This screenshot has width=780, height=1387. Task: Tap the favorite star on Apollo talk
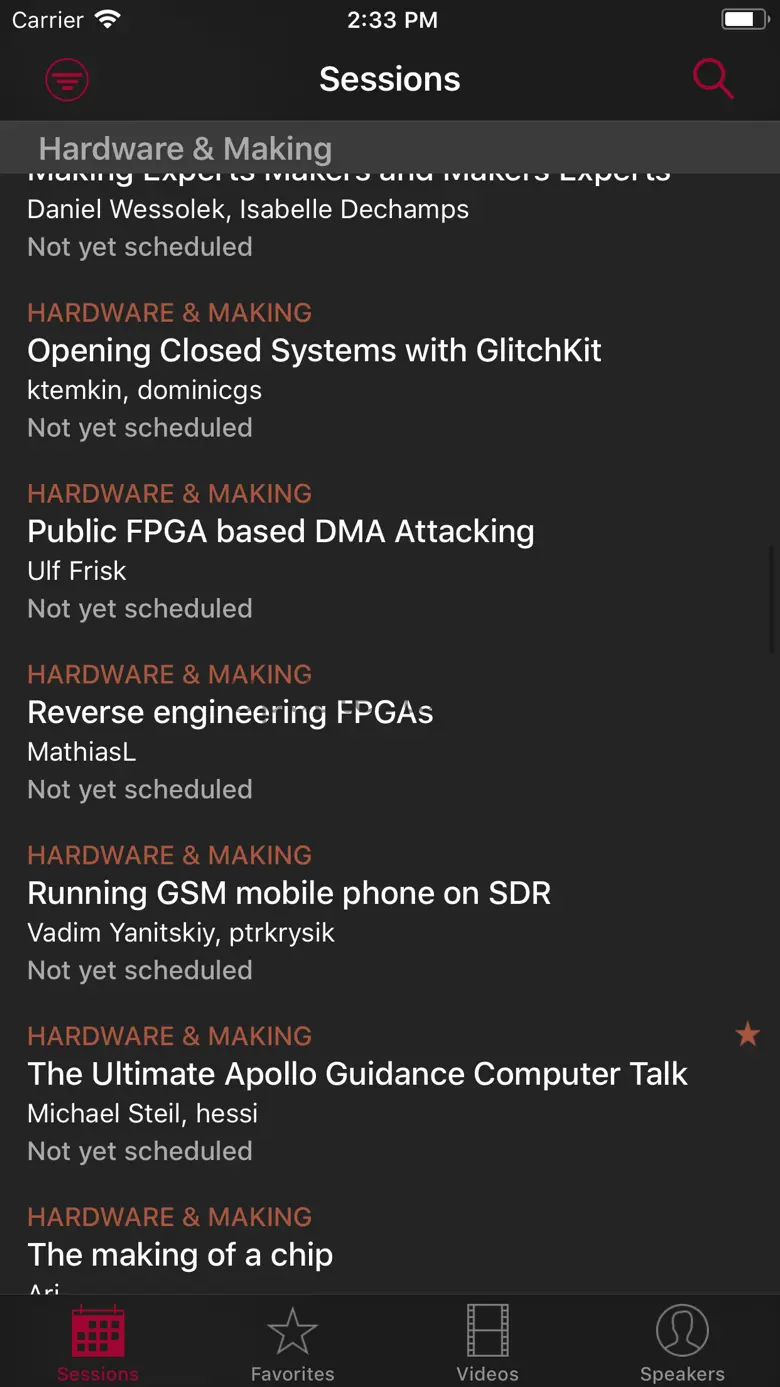[747, 1034]
